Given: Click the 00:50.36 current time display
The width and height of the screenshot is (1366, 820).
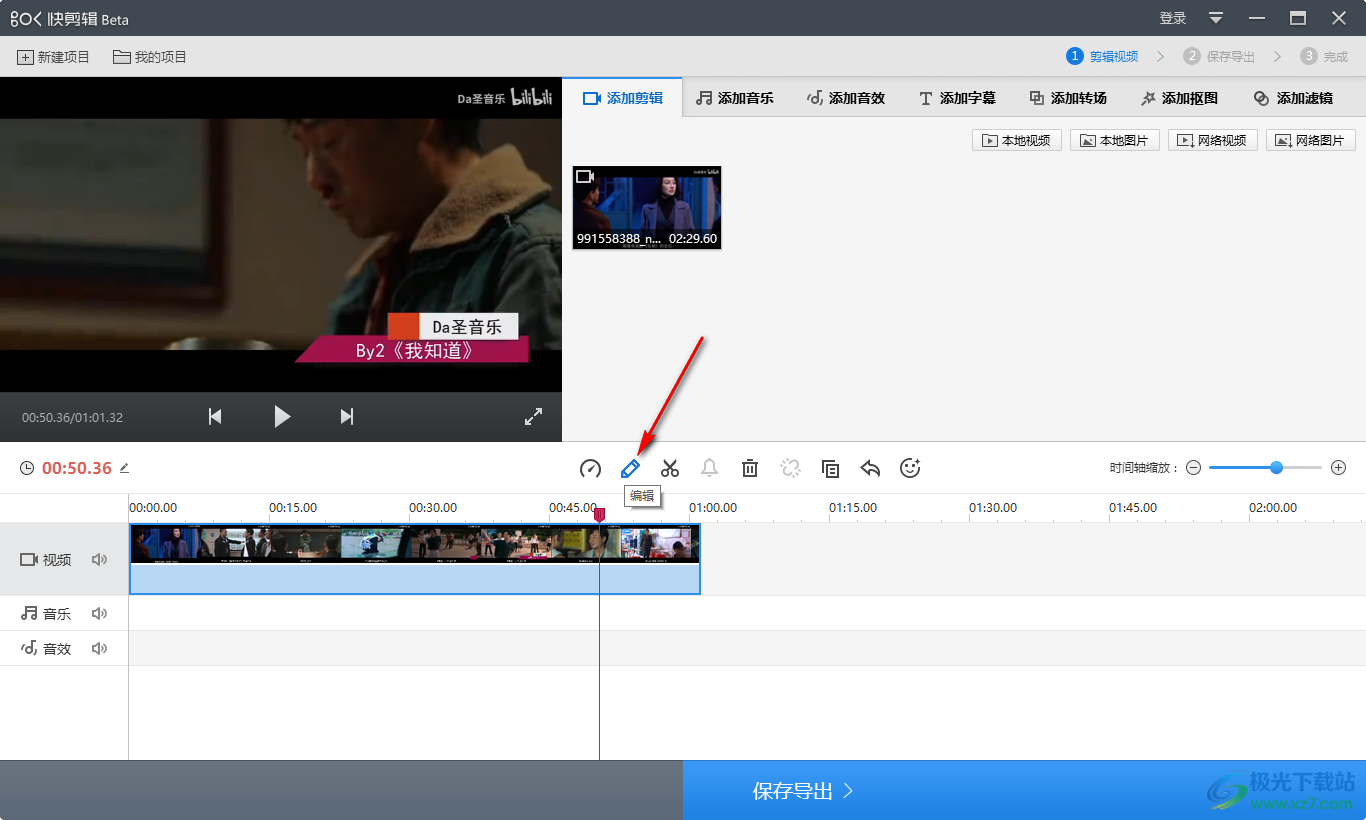Looking at the screenshot, I should click(77, 468).
